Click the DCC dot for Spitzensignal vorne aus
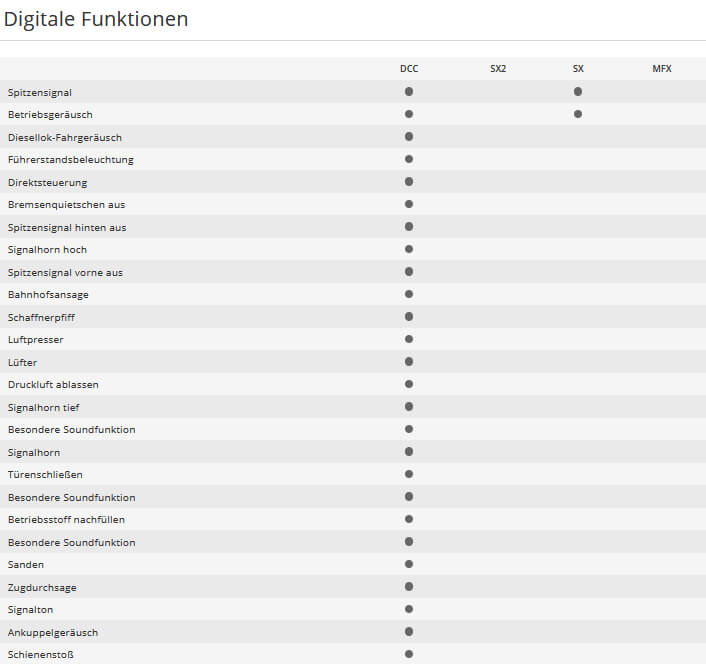Image resolution: width=706 pixels, height=664 pixels. tap(409, 272)
